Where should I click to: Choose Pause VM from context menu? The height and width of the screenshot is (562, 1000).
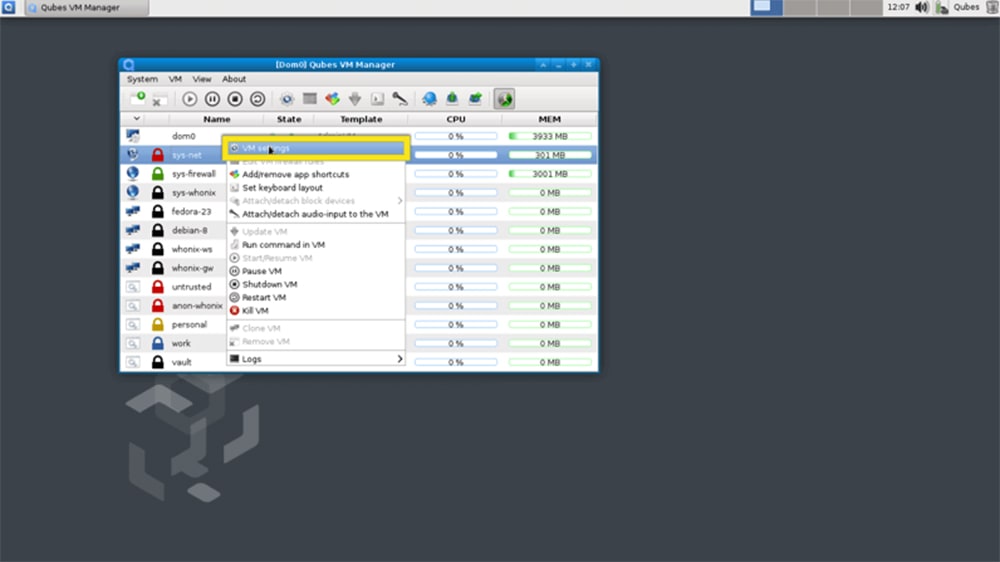316,271
